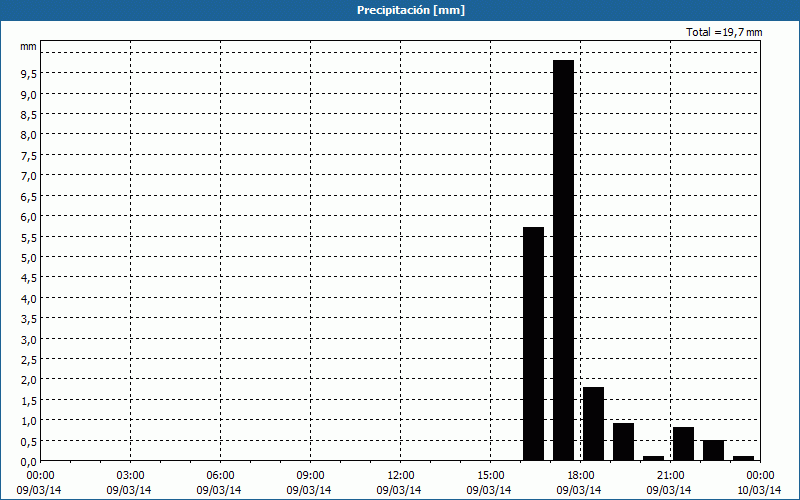Click the mm unit label on y-axis
Image resolution: width=800 pixels, height=500 pixels.
pos(29,46)
